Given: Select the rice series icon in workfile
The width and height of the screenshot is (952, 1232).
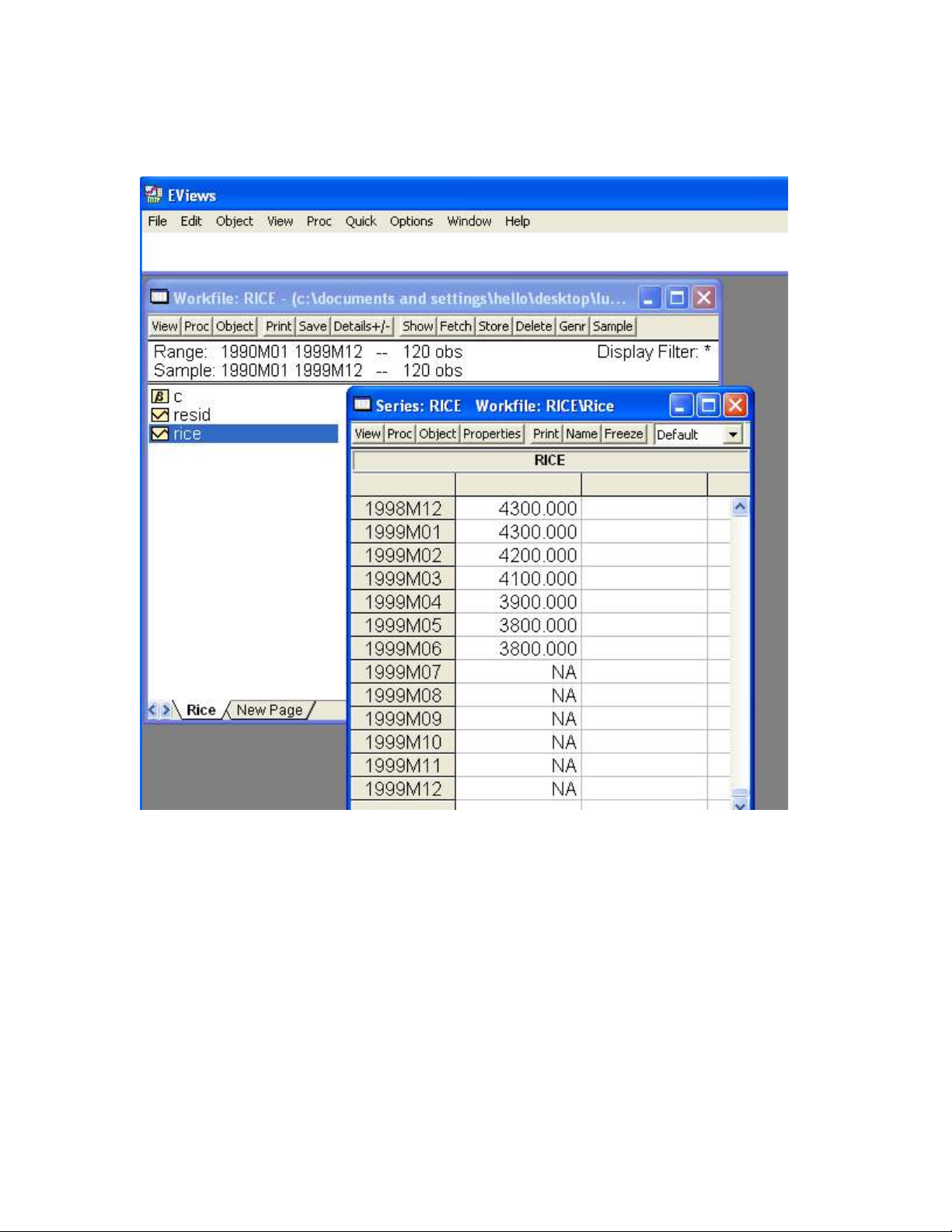Looking at the screenshot, I should click(x=159, y=434).
